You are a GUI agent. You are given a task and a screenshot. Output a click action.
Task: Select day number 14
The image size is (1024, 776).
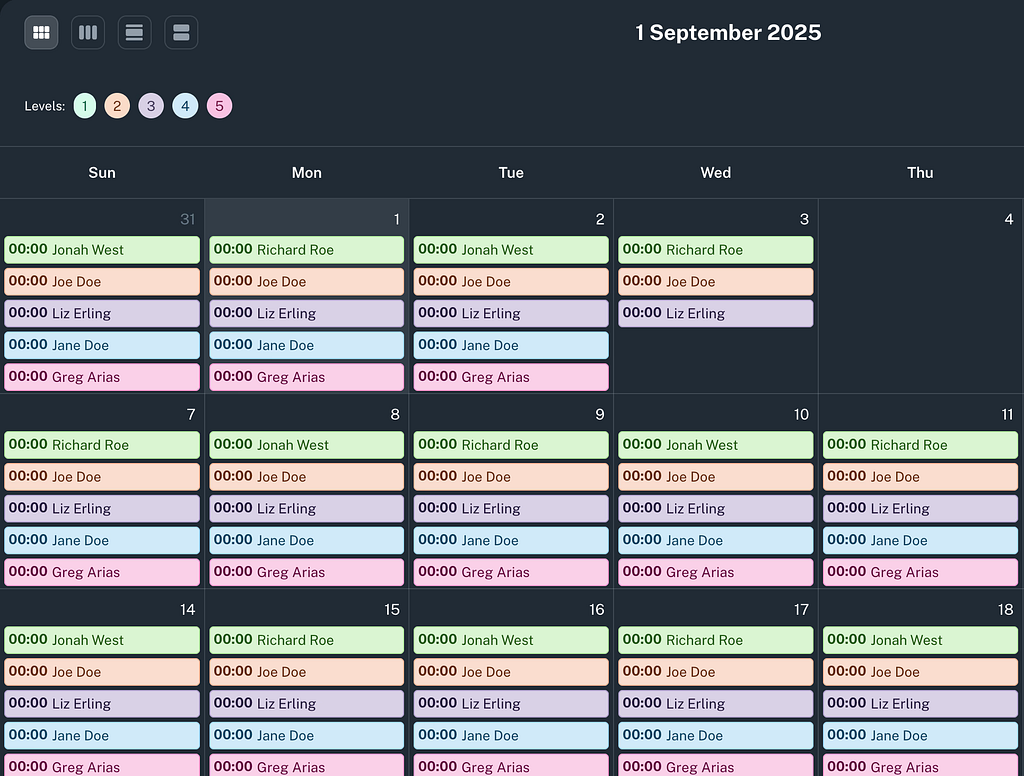[x=187, y=610]
